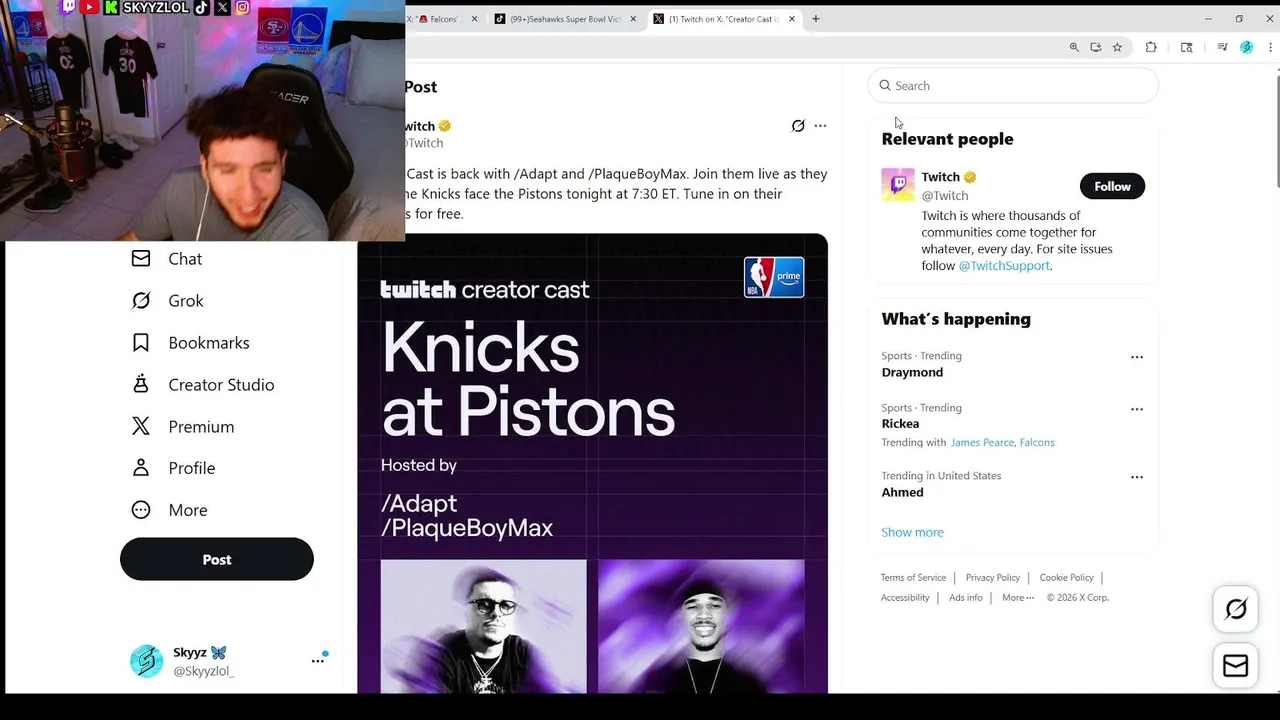Viewport: 1280px width, 720px height.
Task: Open Rickea trend's three-dot options
Action: [x=1137, y=409]
